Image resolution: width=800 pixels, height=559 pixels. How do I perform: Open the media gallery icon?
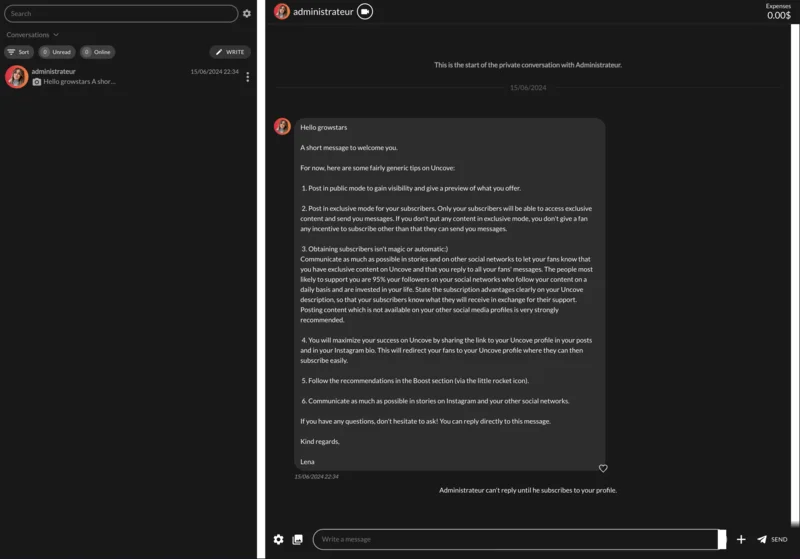(x=297, y=539)
